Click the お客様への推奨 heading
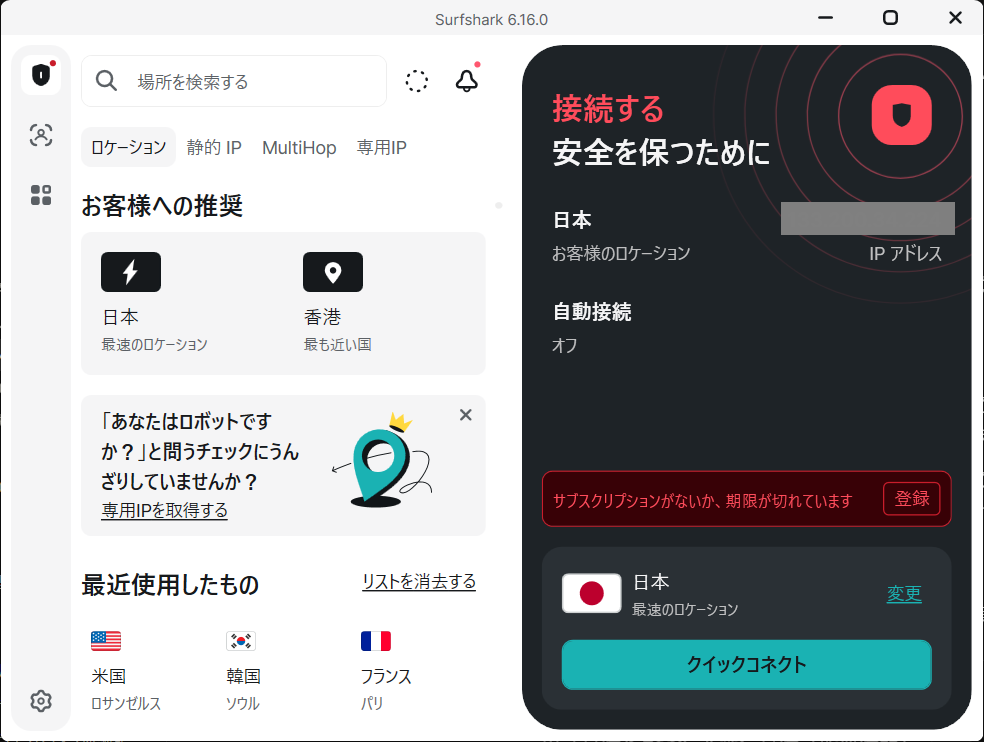 click(x=162, y=206)
